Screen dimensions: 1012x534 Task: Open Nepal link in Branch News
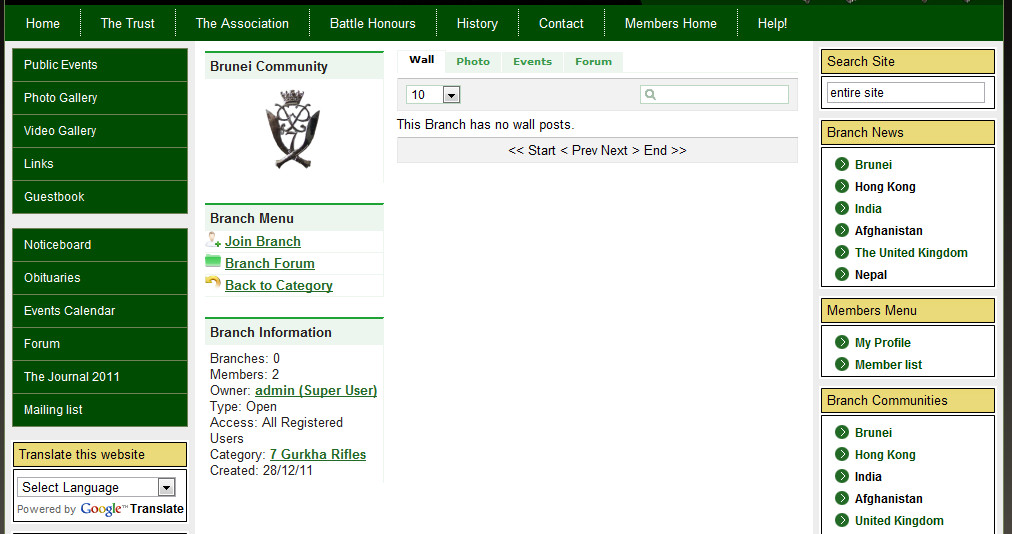point(871,274)
